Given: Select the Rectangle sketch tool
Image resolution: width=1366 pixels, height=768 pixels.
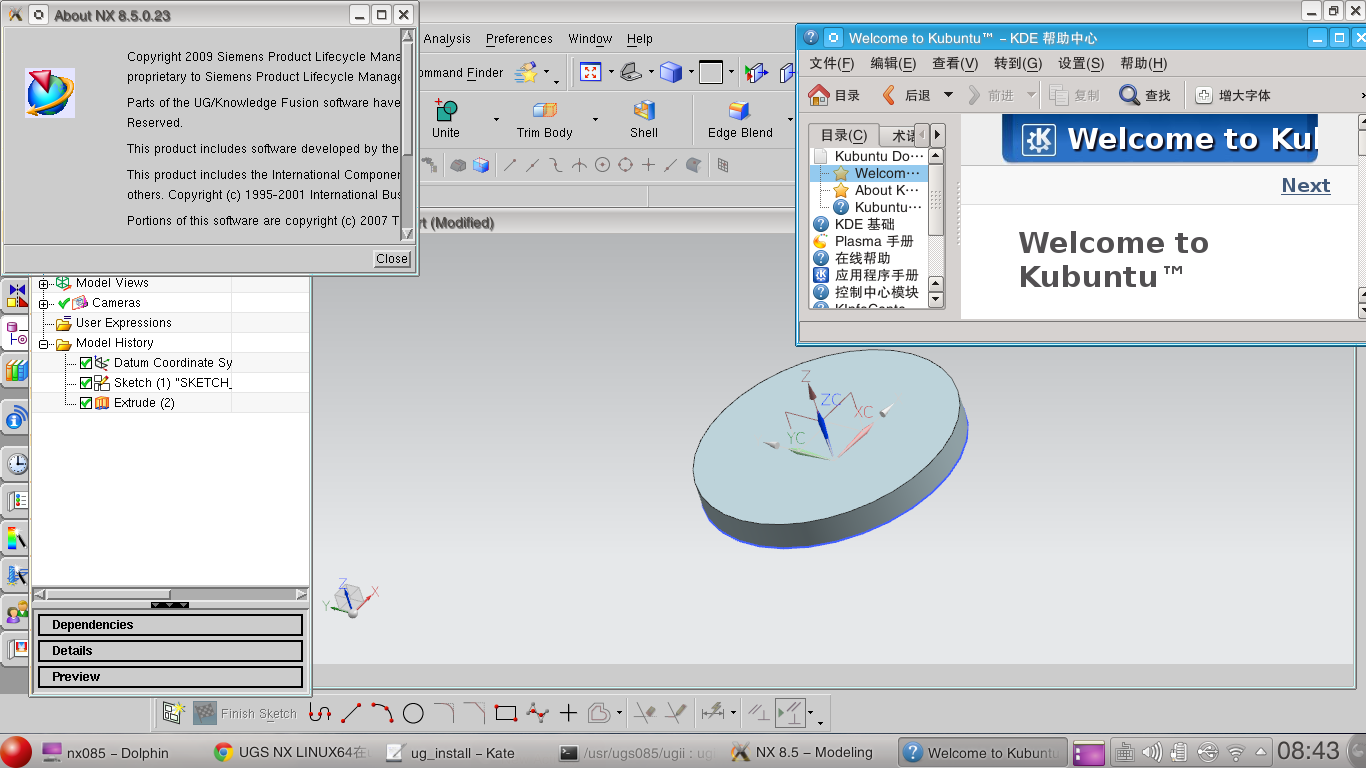Looking at the screenshot, I should tap(506, 713).
